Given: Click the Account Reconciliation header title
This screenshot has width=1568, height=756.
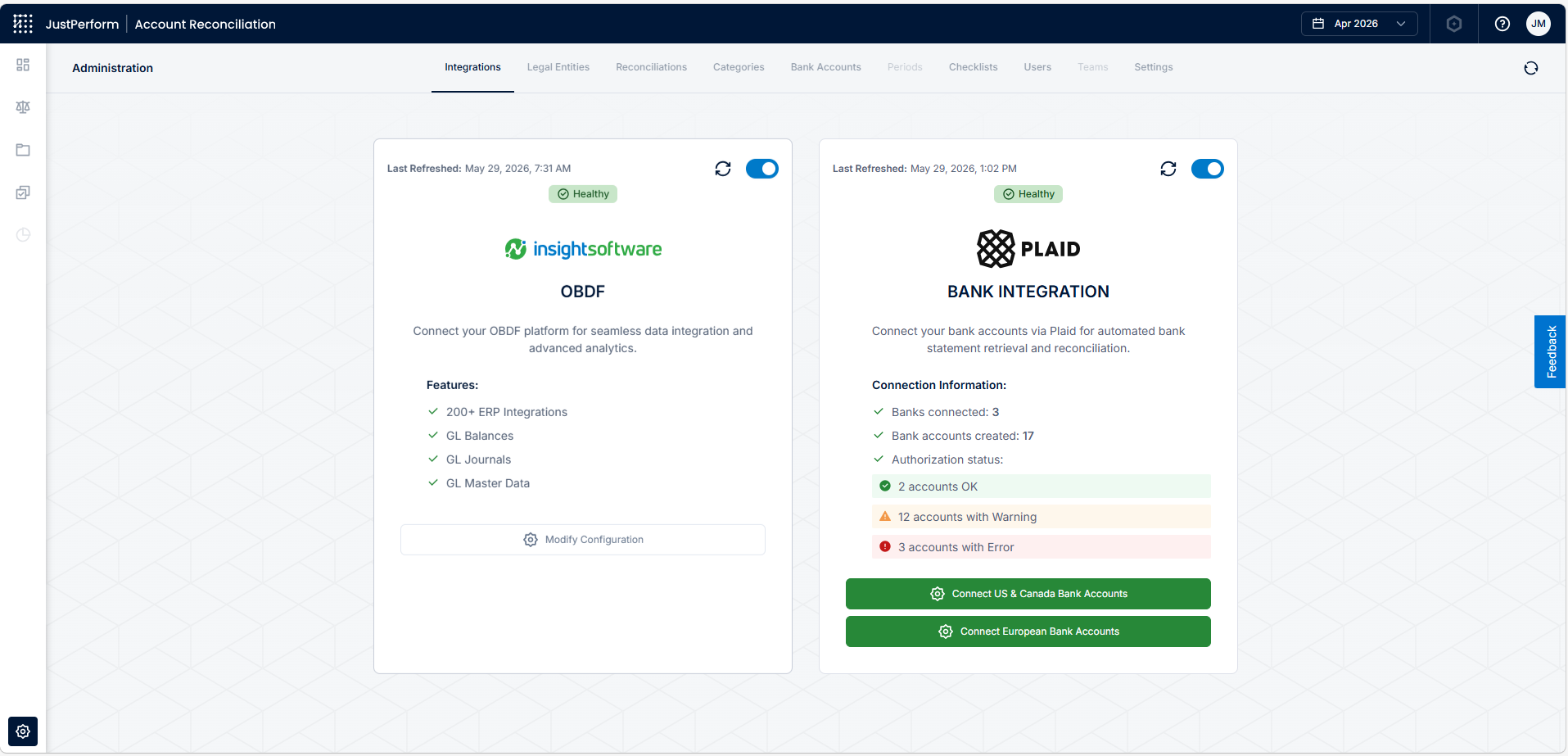Looking at the screenshot, I should pyautogui.click(x=206, y=24).
